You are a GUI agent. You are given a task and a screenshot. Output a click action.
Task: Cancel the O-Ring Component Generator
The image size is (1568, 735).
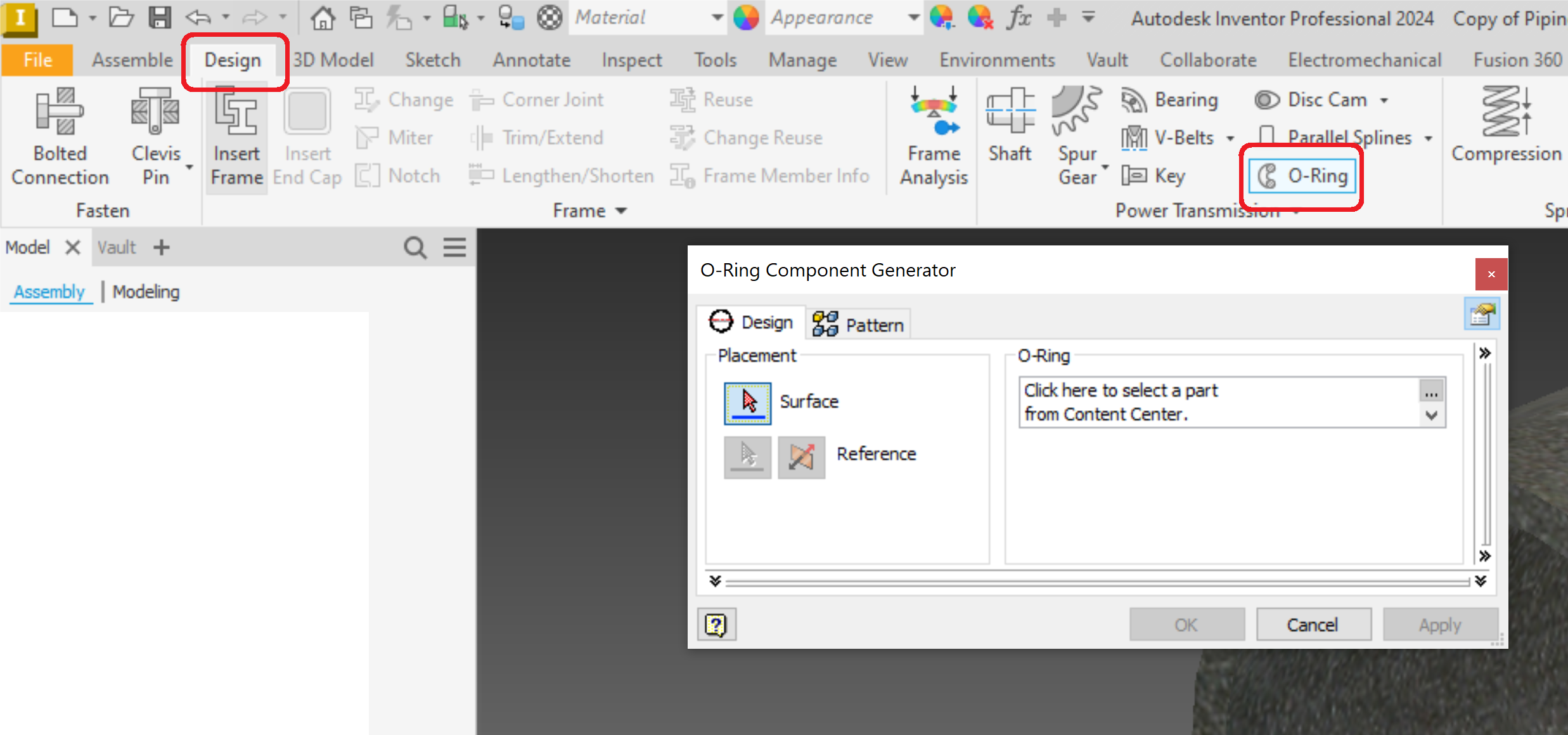pos(1313,624)
